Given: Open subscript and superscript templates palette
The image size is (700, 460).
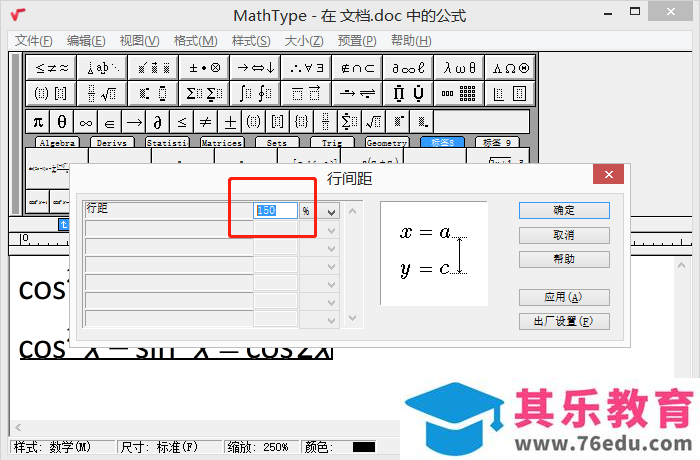Looking at the screenshot, I should tap(154, 93).
